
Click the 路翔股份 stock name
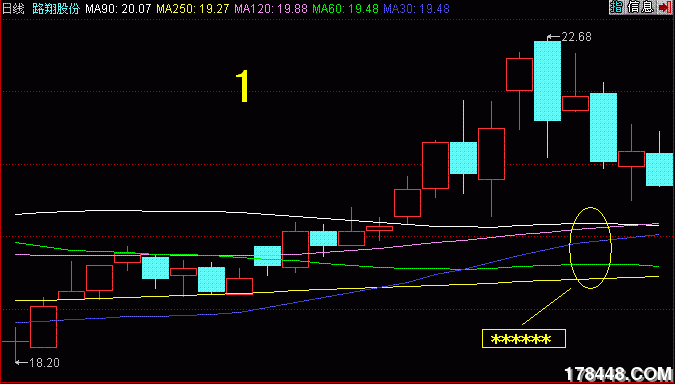[56, 9]
